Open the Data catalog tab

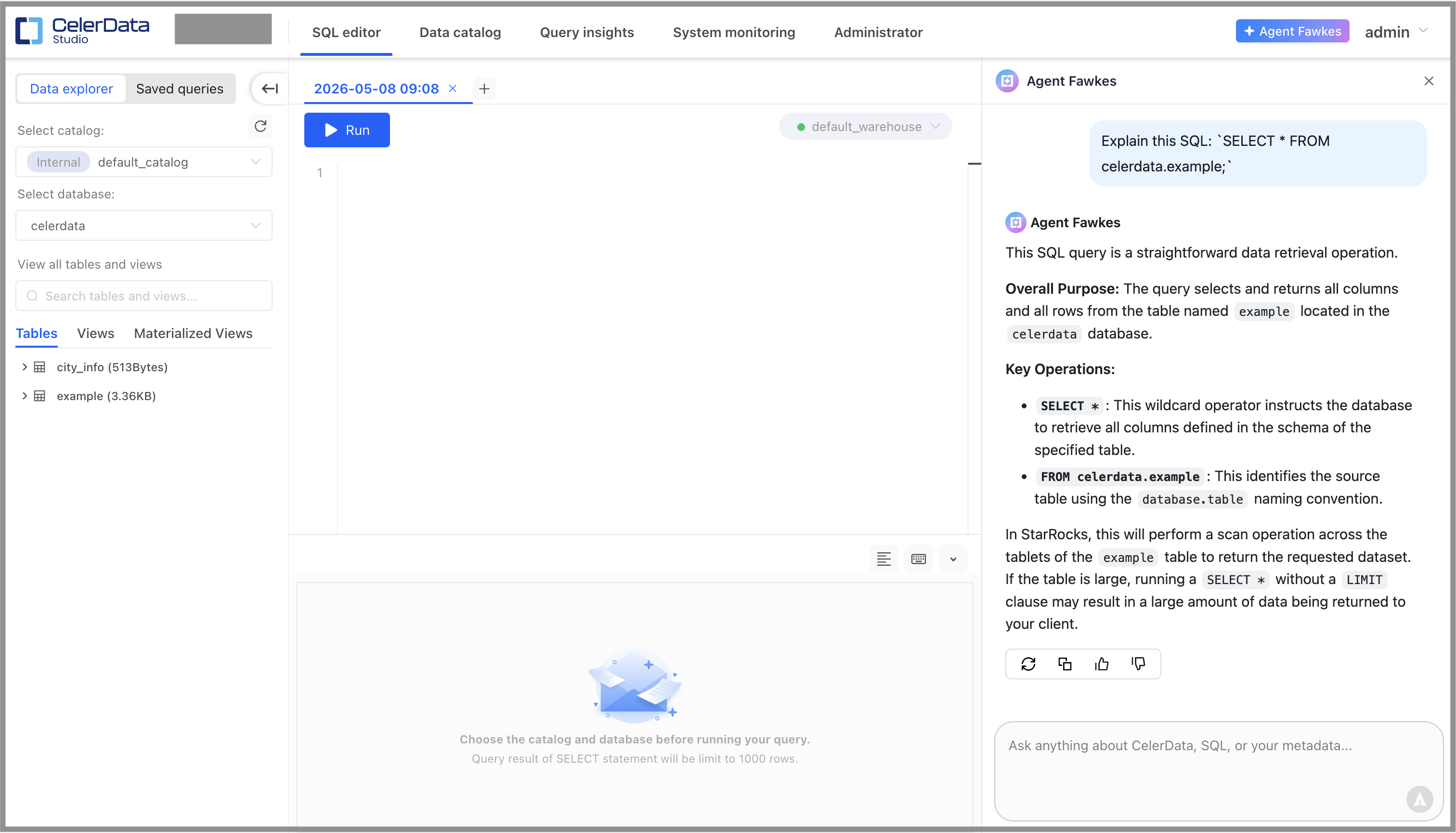[x=461, y=33]
